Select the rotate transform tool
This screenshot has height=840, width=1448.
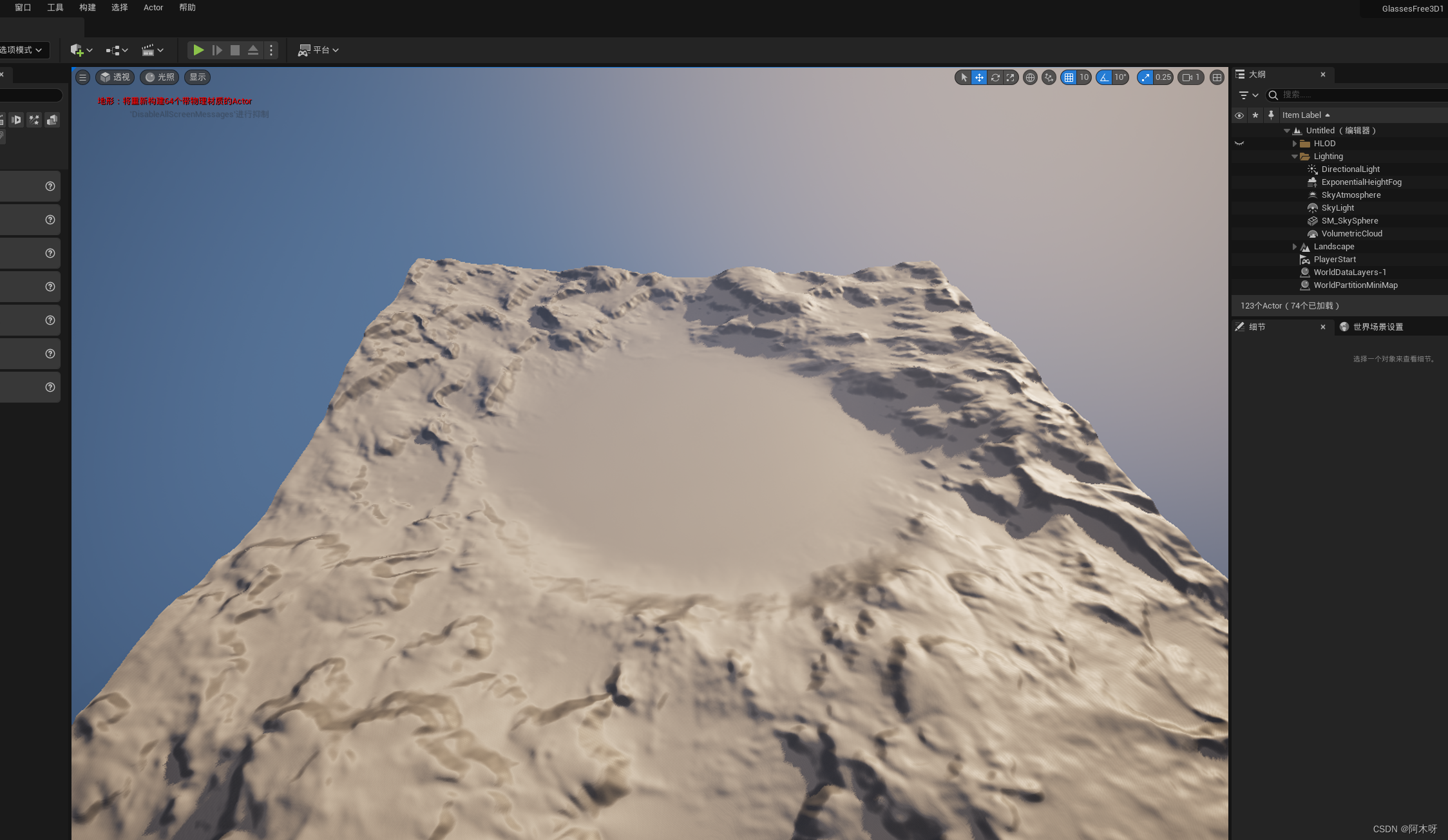point(995,77)
